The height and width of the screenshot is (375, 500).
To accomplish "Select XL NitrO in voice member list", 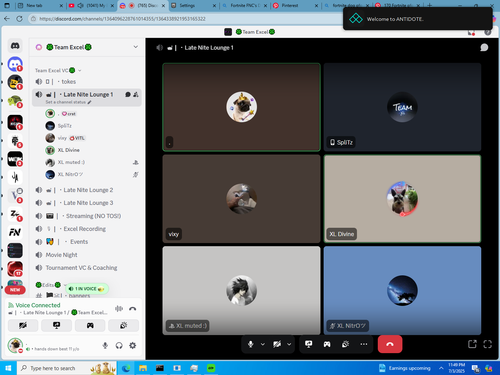I will pos(91,174).
